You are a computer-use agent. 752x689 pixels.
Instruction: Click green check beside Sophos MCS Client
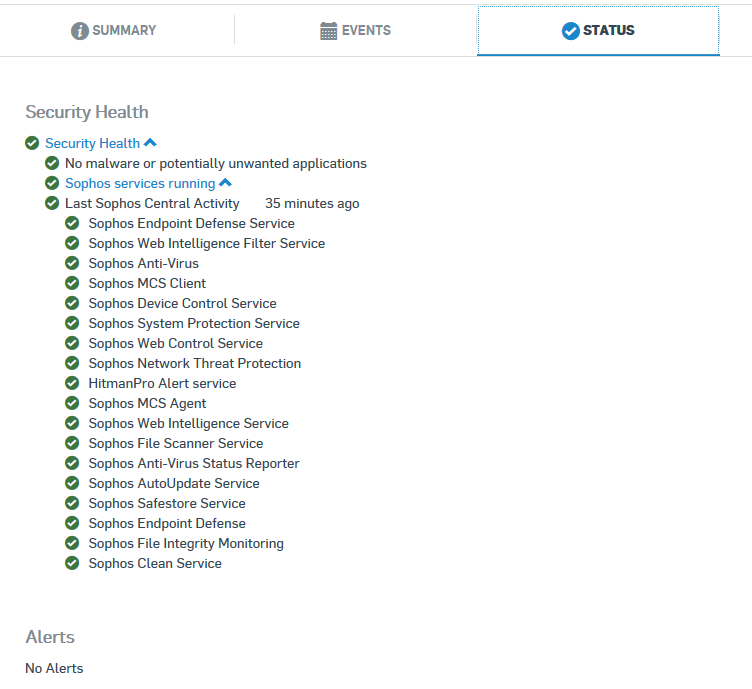(72, 283)
